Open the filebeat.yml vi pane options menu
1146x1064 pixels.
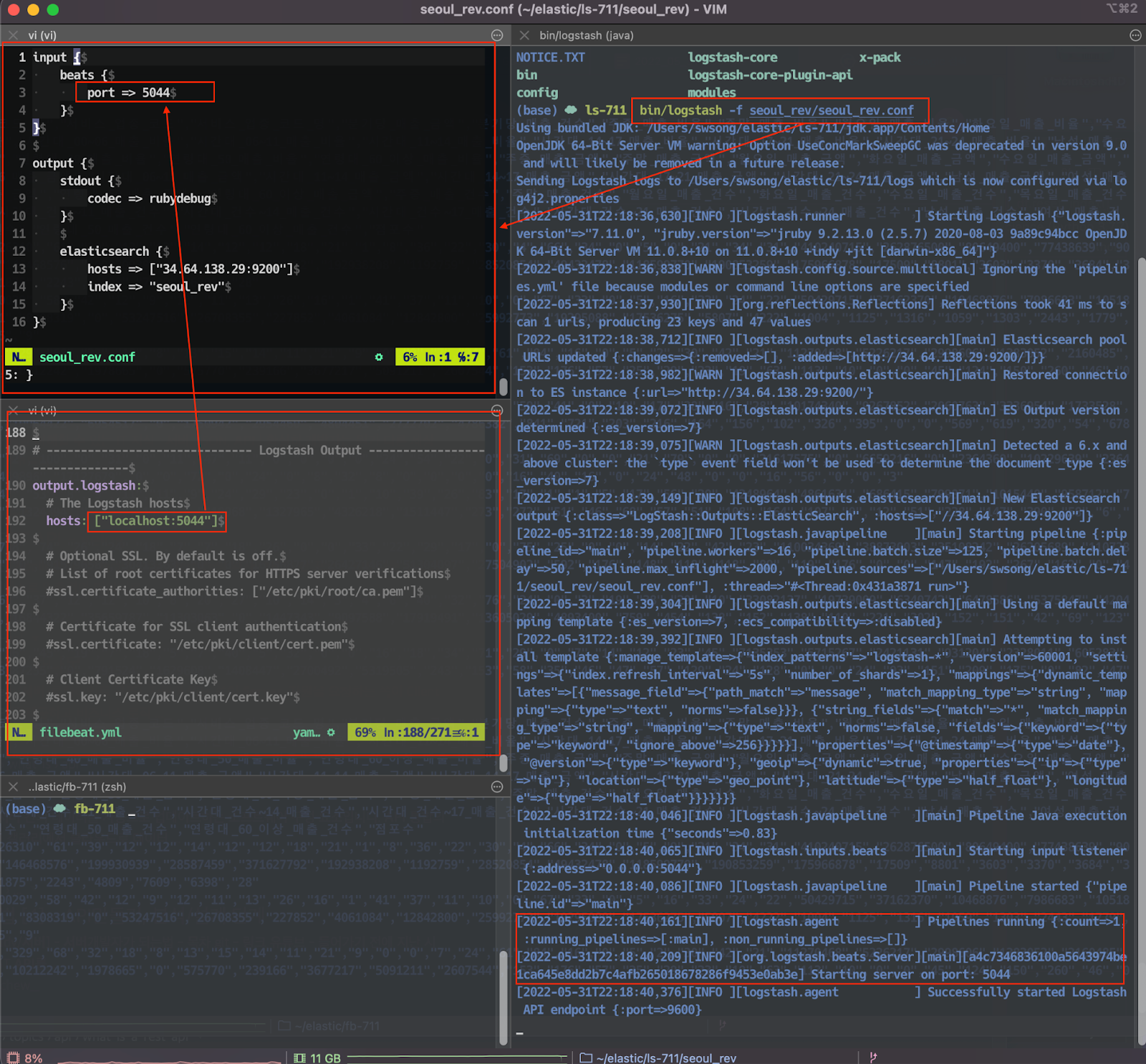[497, 411]
